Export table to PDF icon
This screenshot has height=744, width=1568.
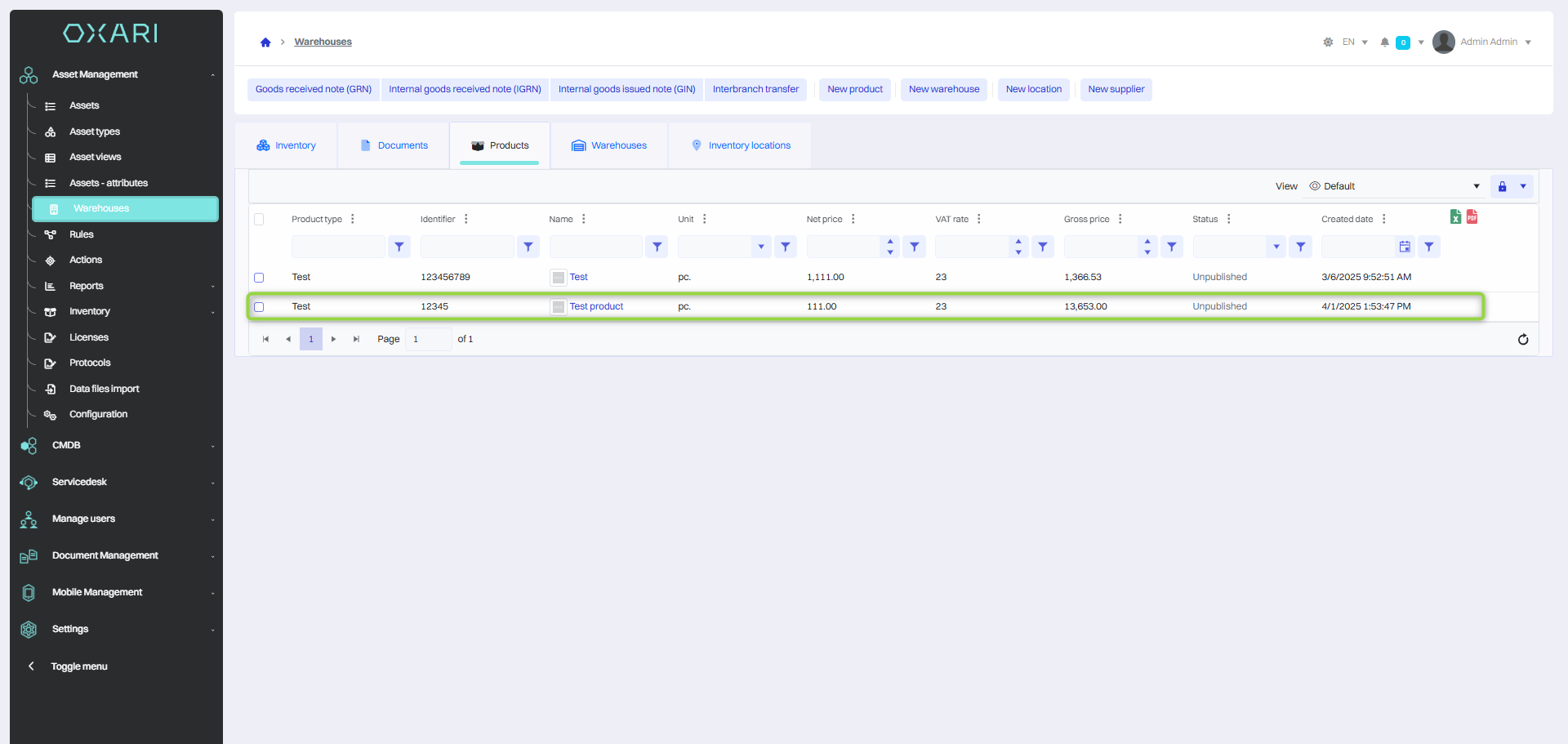tap(1472, 216)
